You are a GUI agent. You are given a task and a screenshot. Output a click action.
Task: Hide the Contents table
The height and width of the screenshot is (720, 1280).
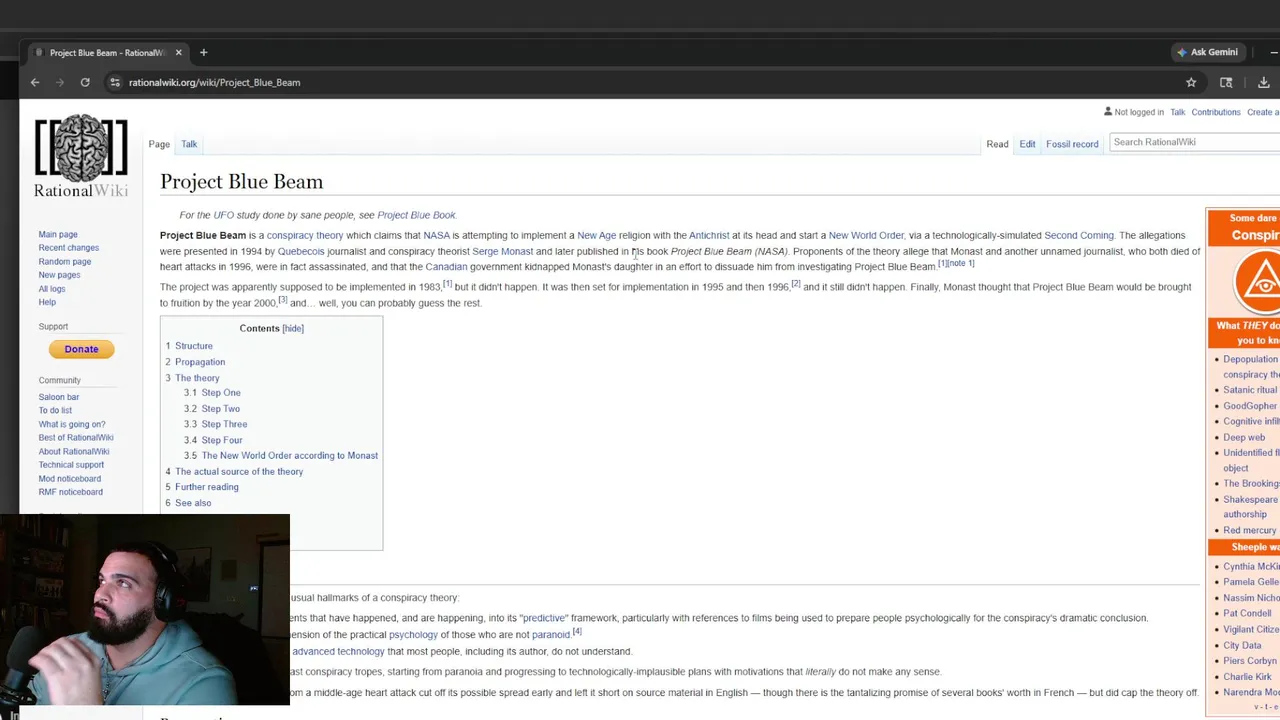(293, 328)
